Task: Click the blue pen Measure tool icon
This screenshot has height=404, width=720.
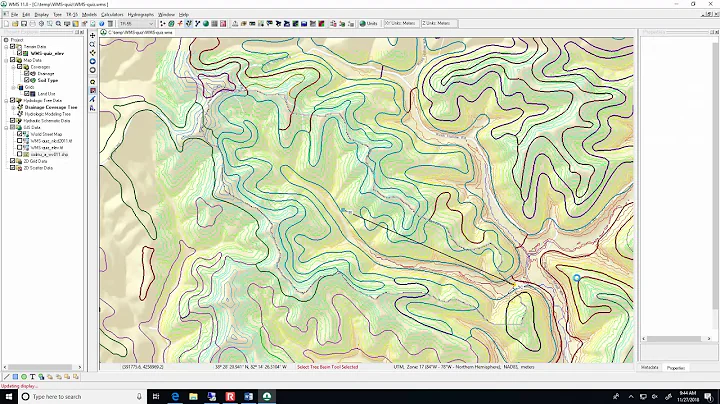Action: 92,99
